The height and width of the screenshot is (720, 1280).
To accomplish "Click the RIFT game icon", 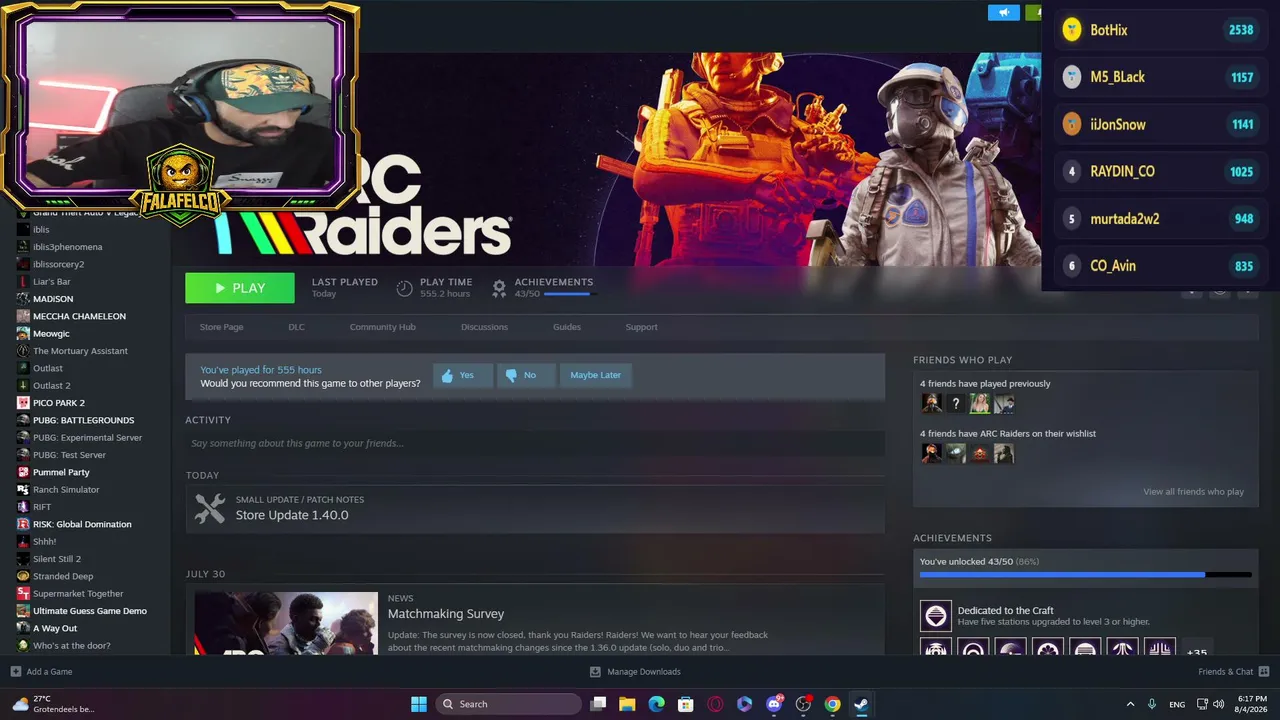I will 23,507.
